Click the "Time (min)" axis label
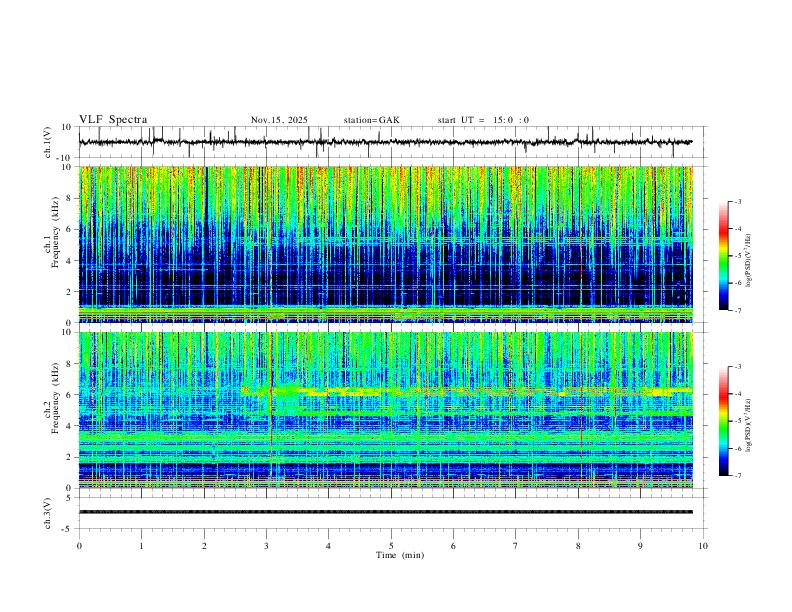 point(400,555)
